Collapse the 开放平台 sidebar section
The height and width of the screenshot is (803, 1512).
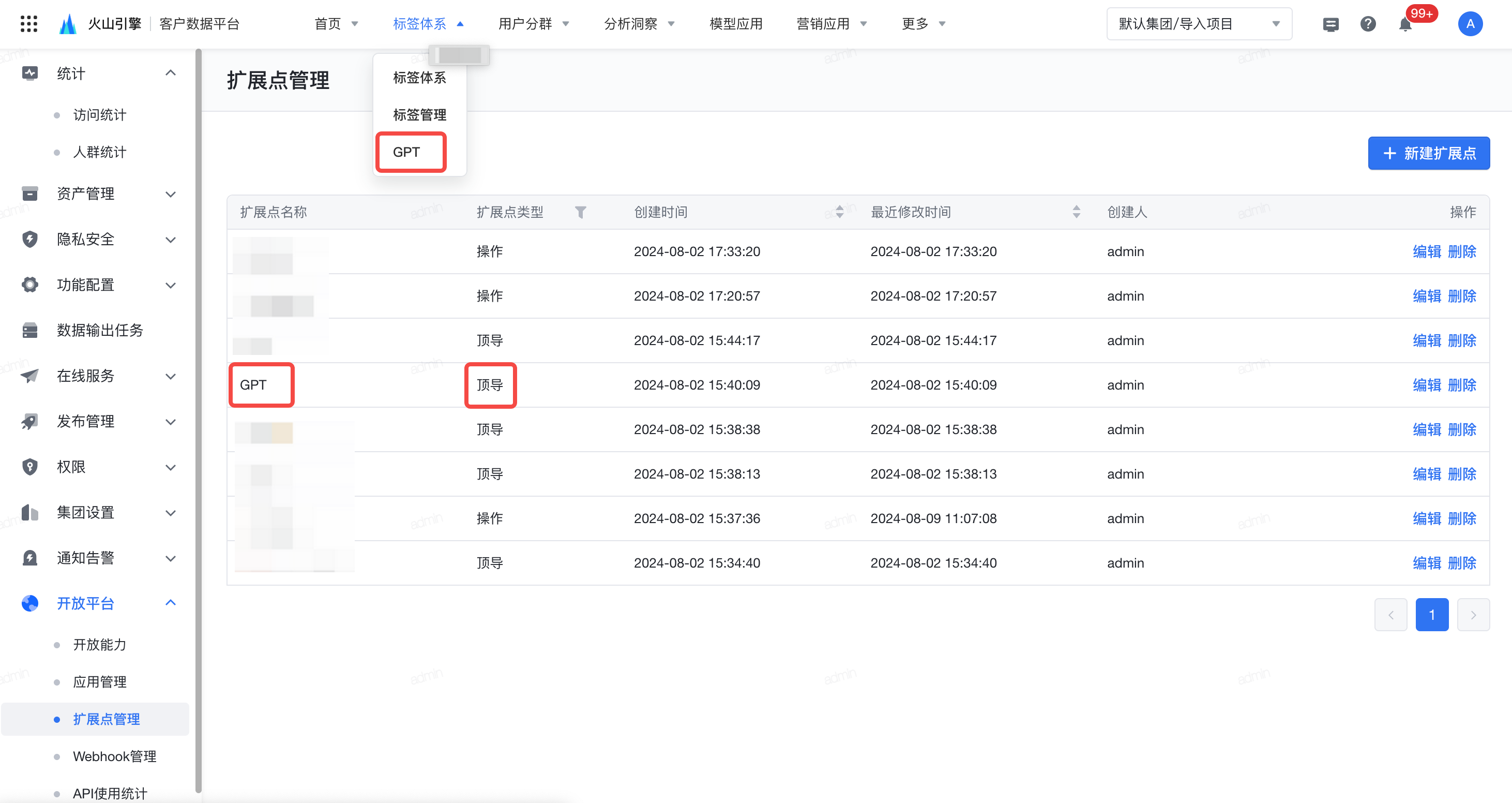pos(171,603)
